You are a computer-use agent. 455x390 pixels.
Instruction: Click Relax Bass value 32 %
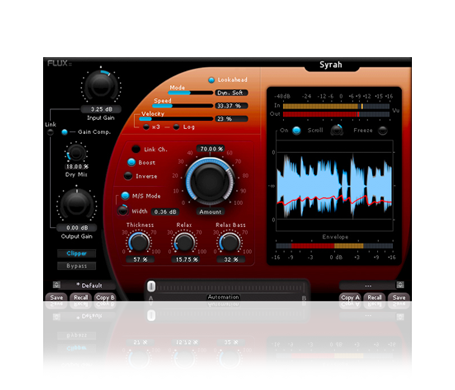231,259
